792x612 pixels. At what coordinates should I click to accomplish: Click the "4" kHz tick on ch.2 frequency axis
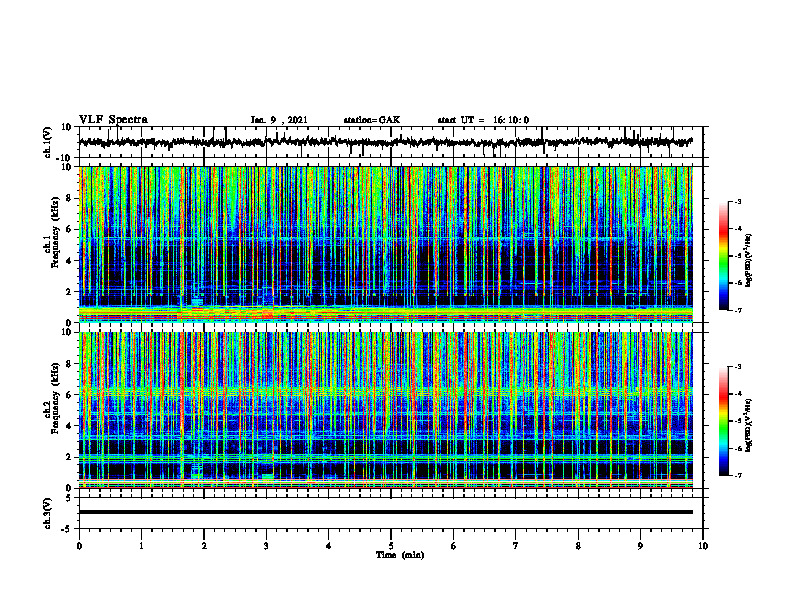tap(69, 426)
